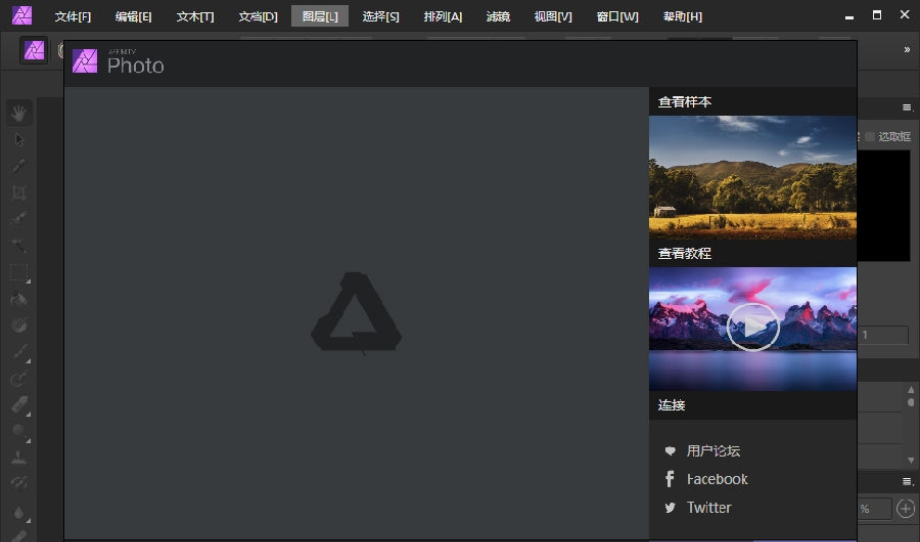Open the Facebook link
The image size is (920, 542).
point(717,479)
